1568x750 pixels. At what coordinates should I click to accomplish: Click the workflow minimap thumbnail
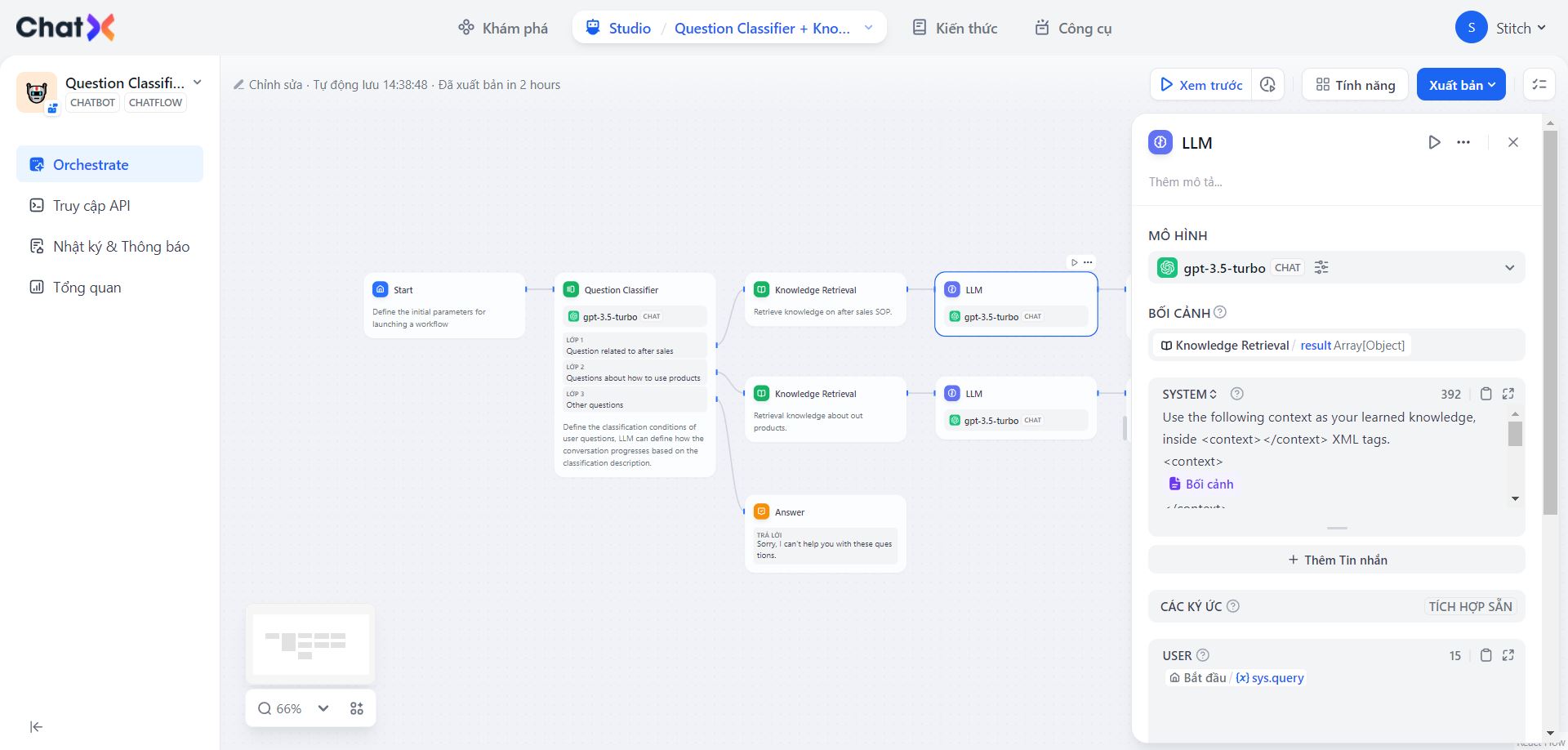pos(311,644)
